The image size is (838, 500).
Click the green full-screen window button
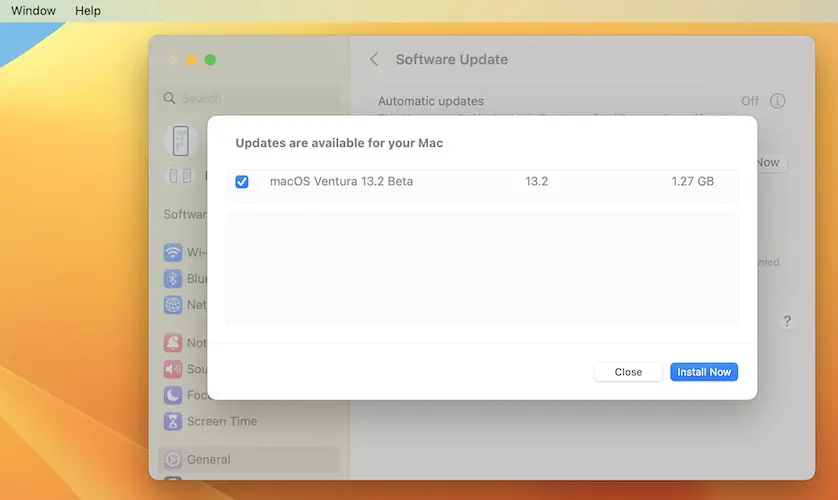210,60
